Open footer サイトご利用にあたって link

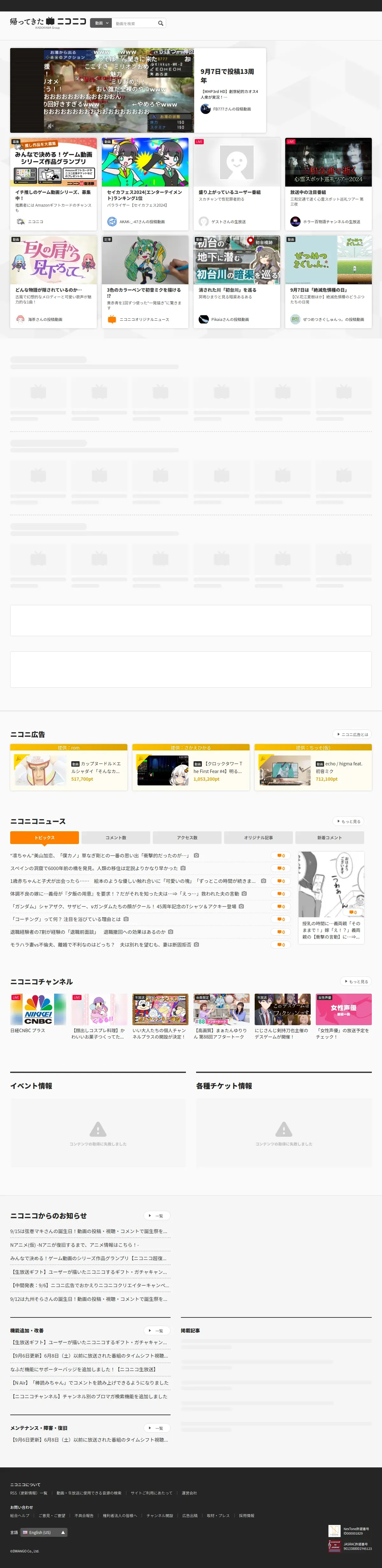152,1493
